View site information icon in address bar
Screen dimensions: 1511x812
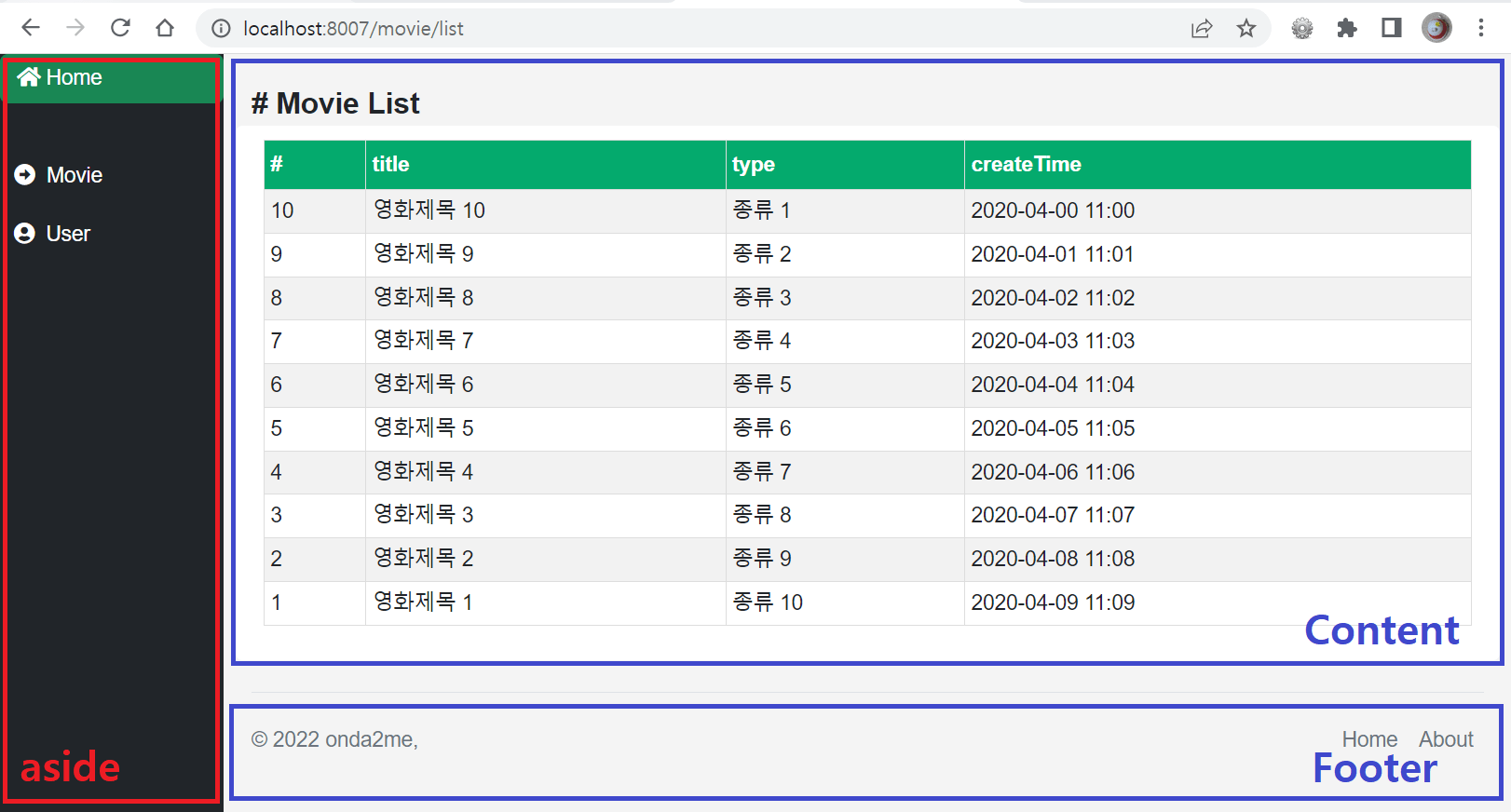[221, 29]
